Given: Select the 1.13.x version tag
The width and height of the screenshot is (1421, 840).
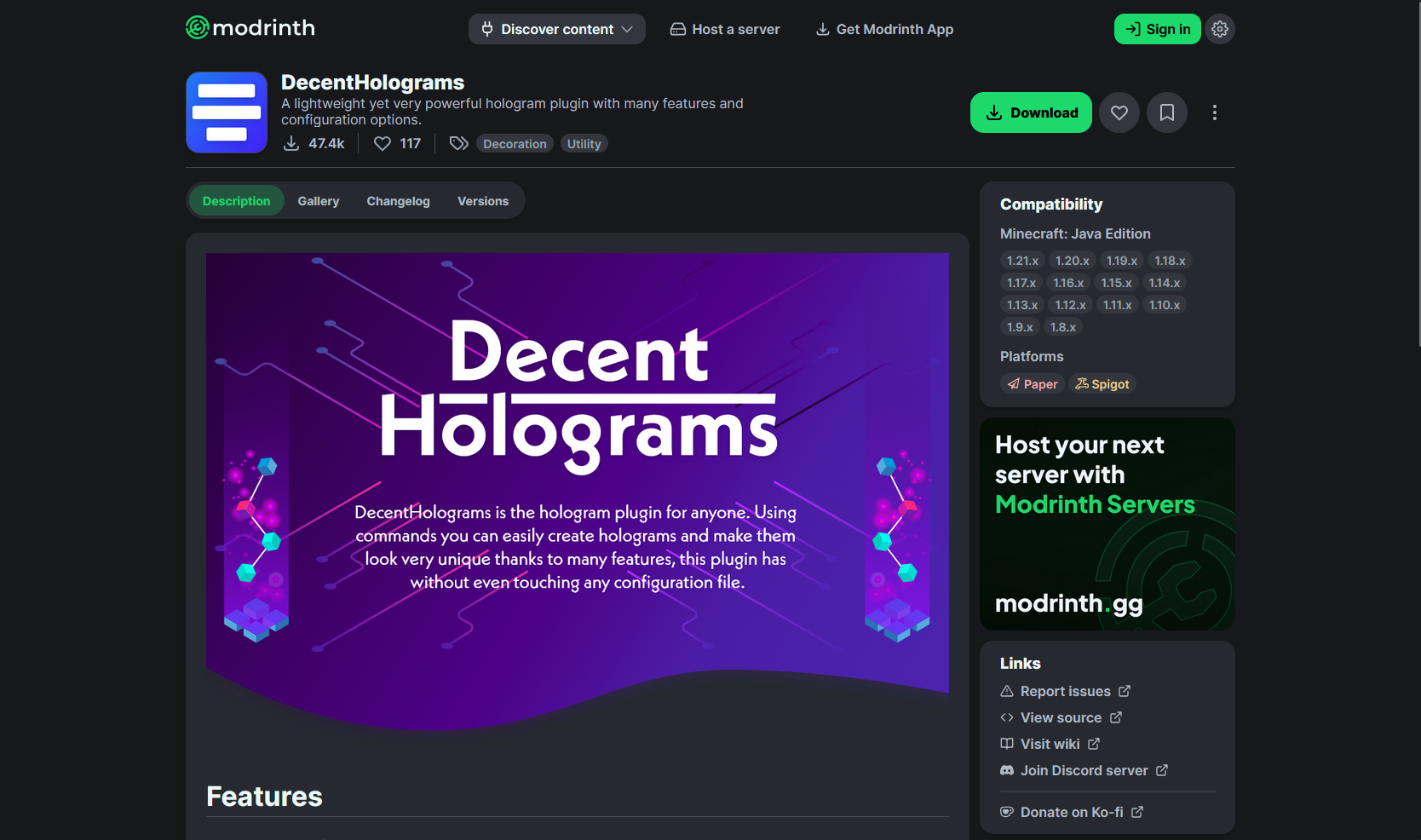Looking at the screenshot, I should click(1022, 305).
